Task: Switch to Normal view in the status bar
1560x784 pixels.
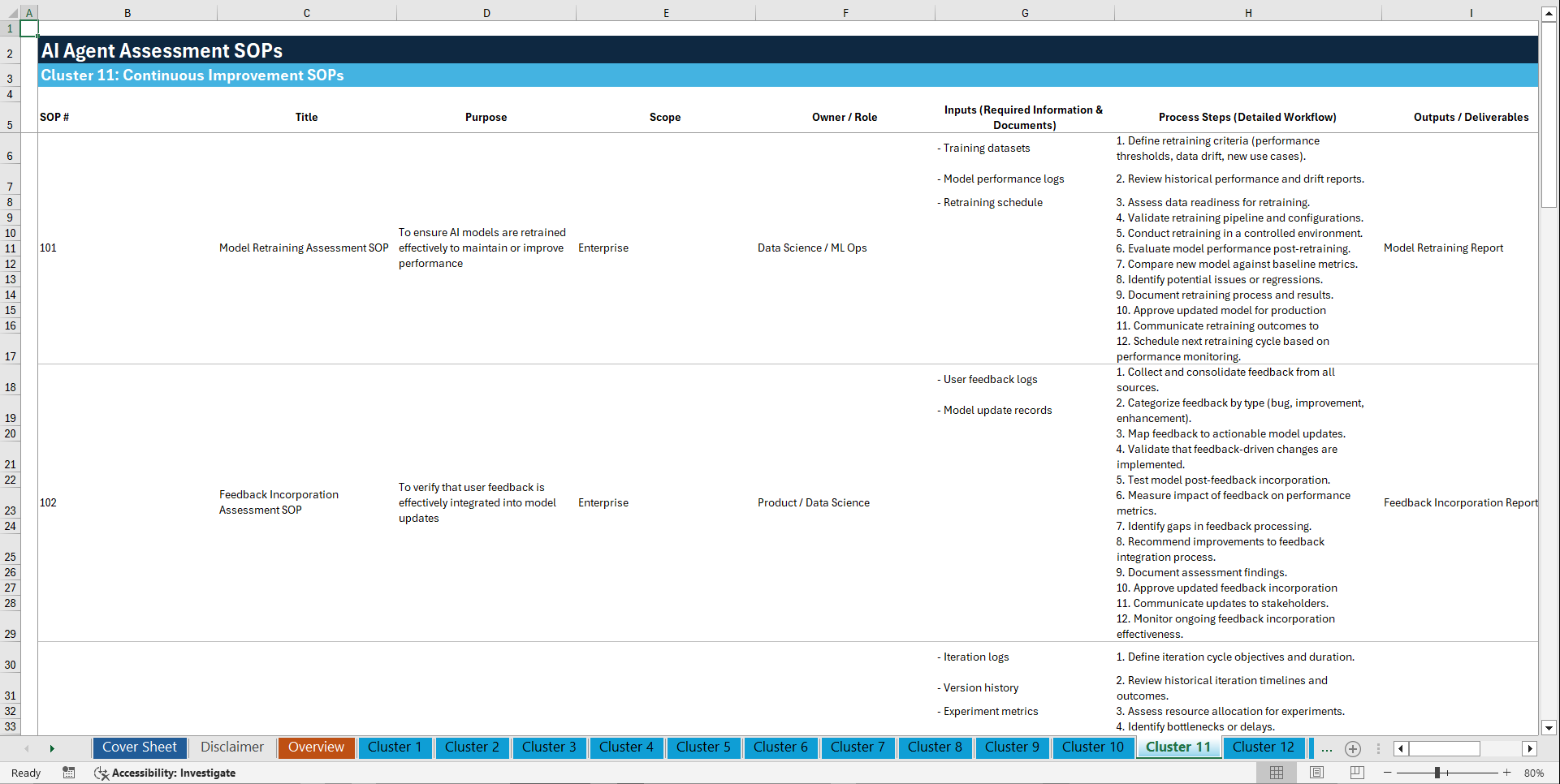Action: (x=1275, y=773)
